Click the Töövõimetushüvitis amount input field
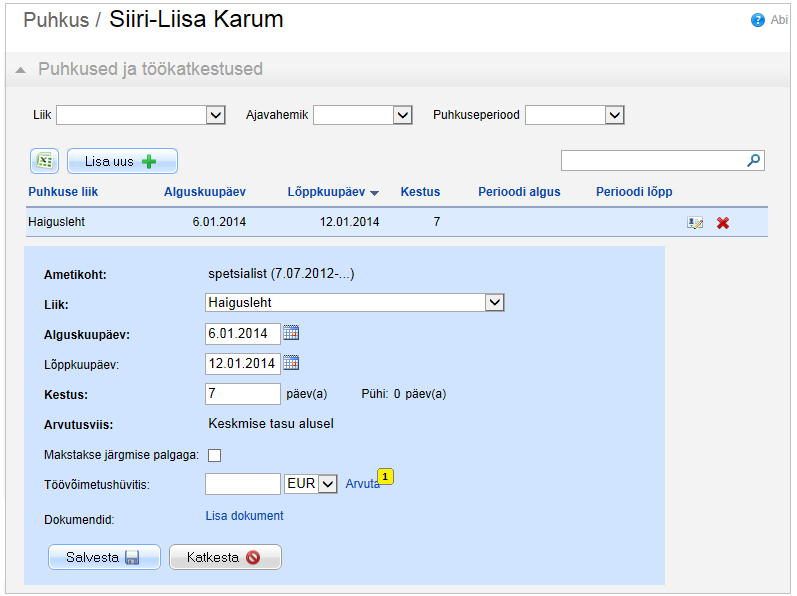Image resolution: width=797 pixels, height=596 pixels. 242,484
